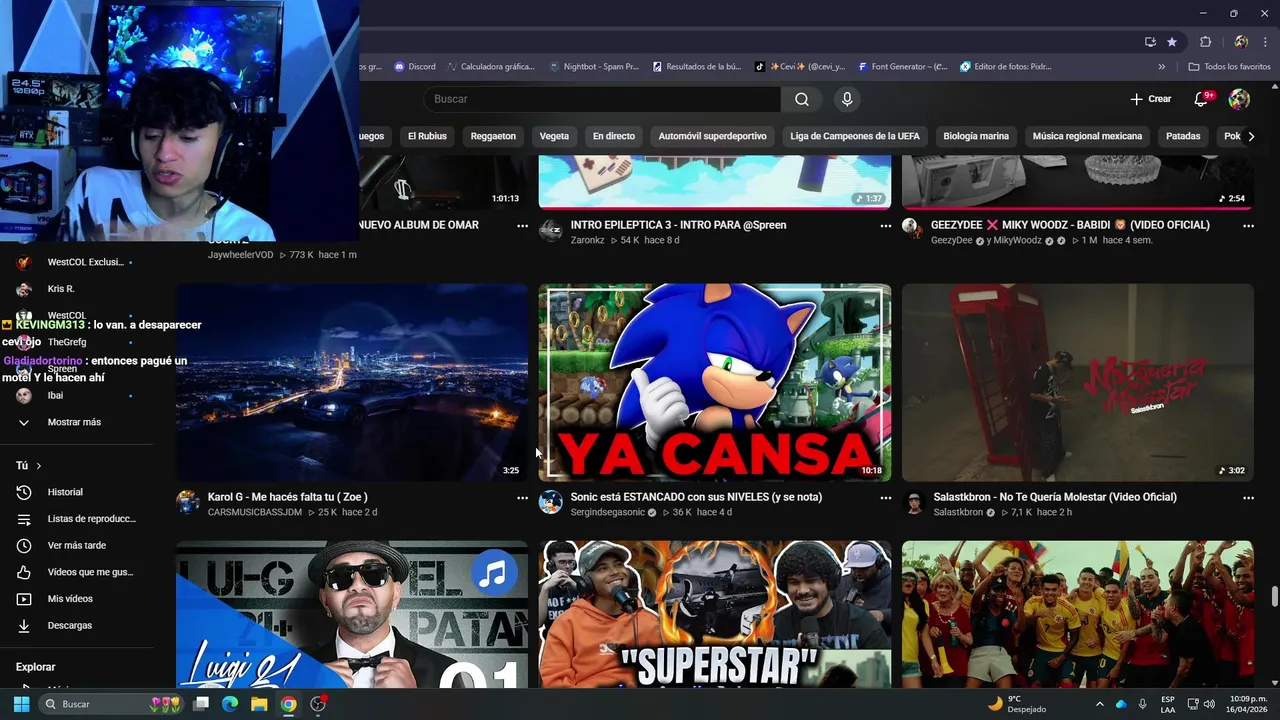Select the Biología marina chip

pos(976,136)
